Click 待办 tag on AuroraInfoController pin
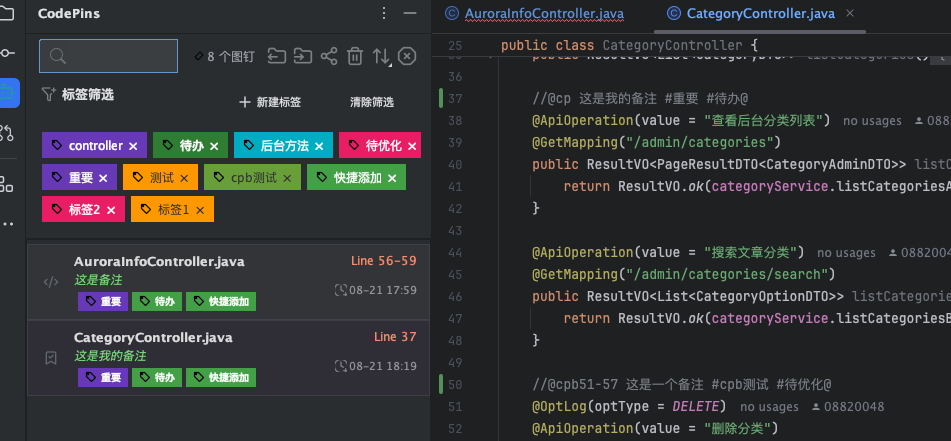The width and height of the screenshot is (951, 441). (157, 301)
